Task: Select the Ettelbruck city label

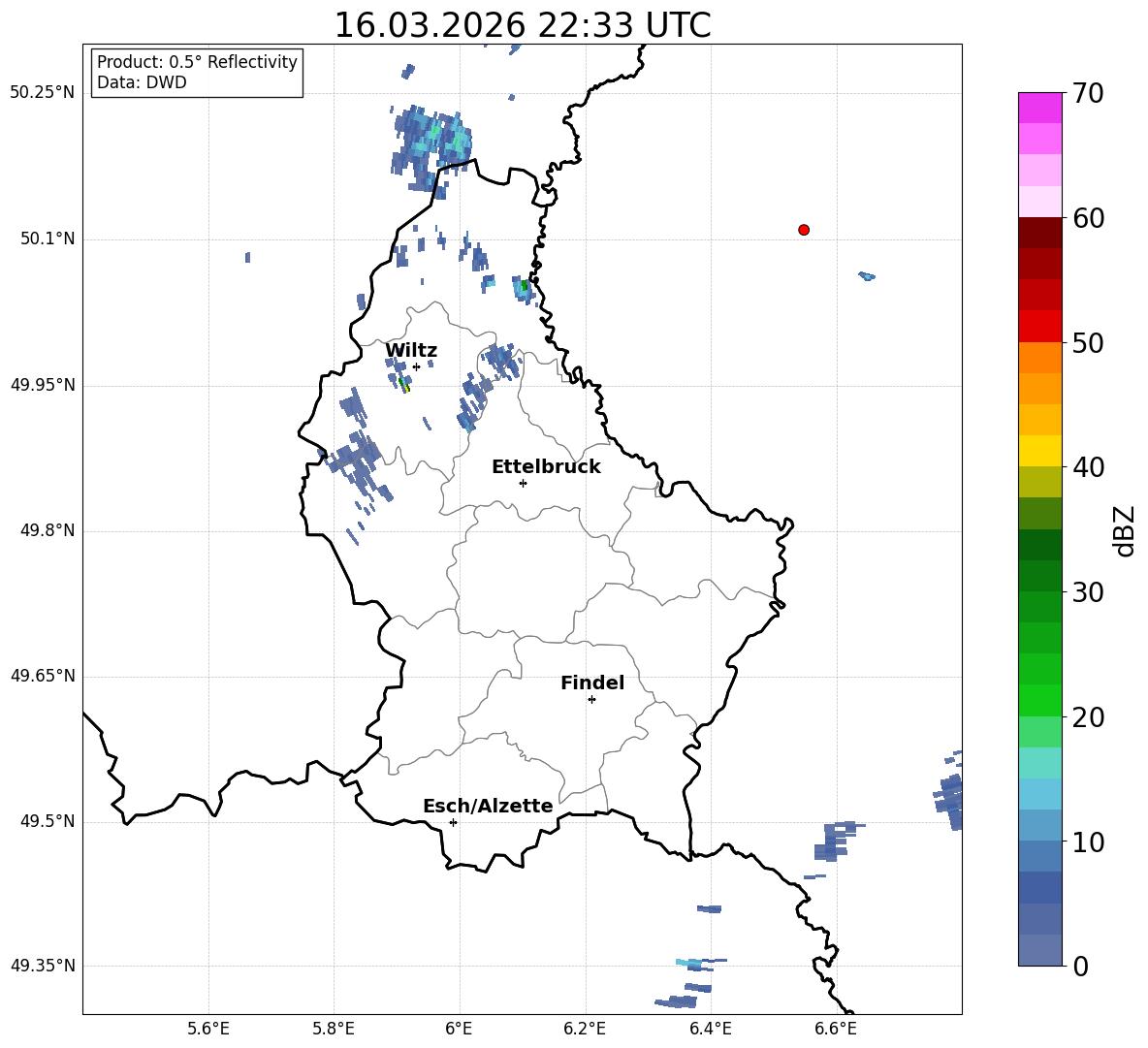Action: pos(546,467)
